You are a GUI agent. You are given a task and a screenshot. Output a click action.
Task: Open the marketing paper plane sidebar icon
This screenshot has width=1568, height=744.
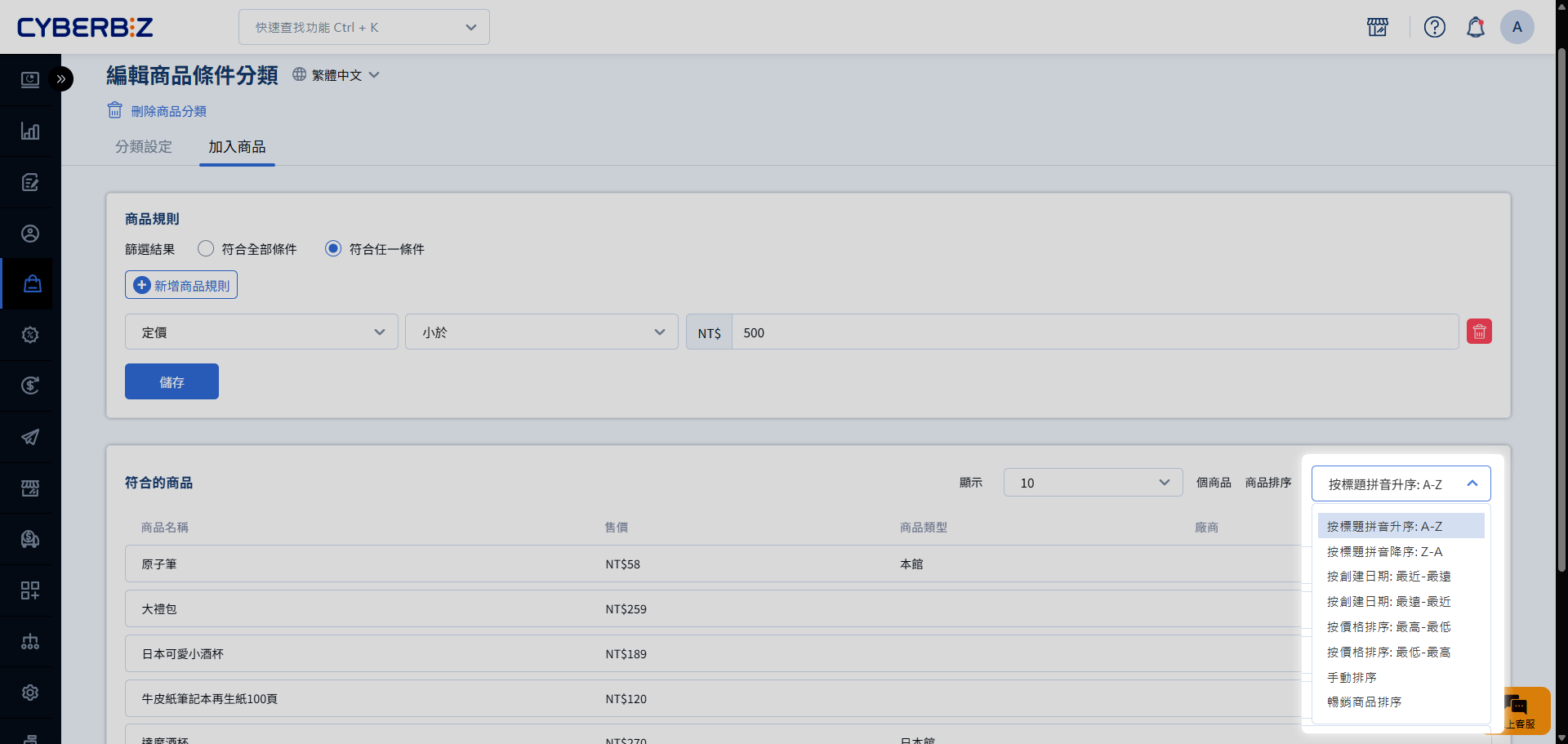[30, 437]
